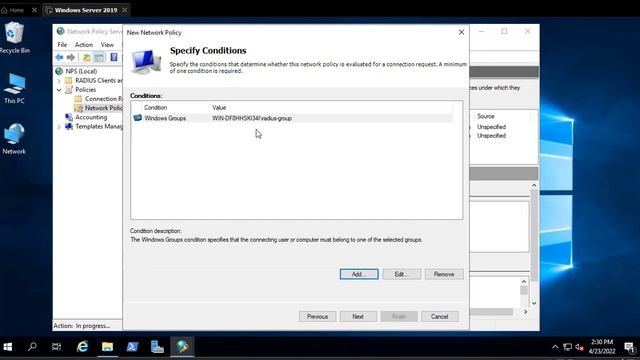
Task: Show hidden tray icons chevron
Action: click(x=555, y=347)
